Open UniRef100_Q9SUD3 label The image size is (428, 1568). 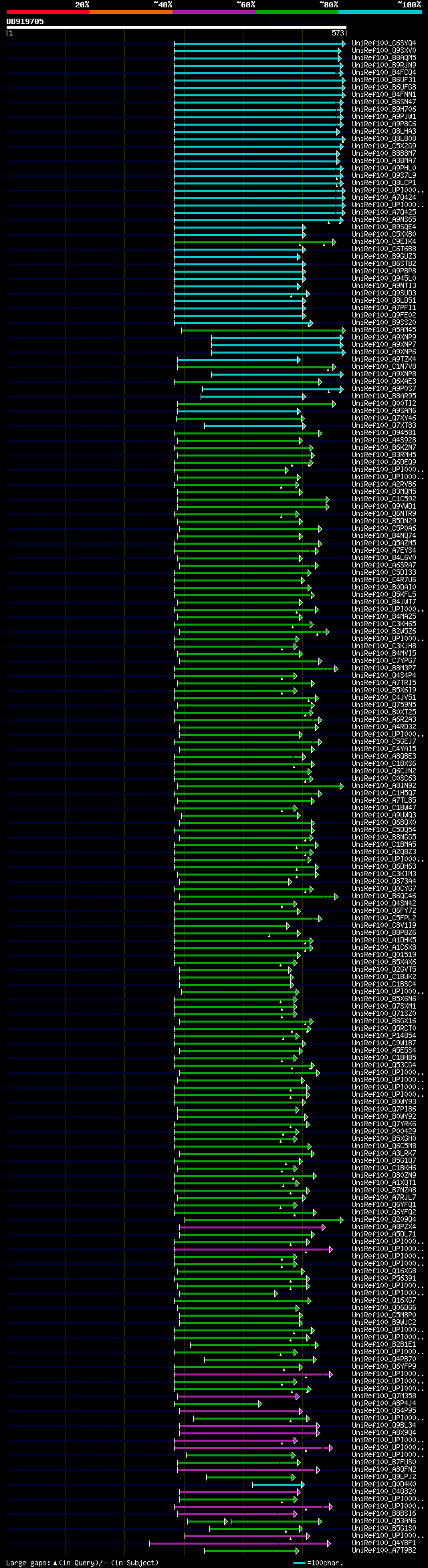coord(384,293)
